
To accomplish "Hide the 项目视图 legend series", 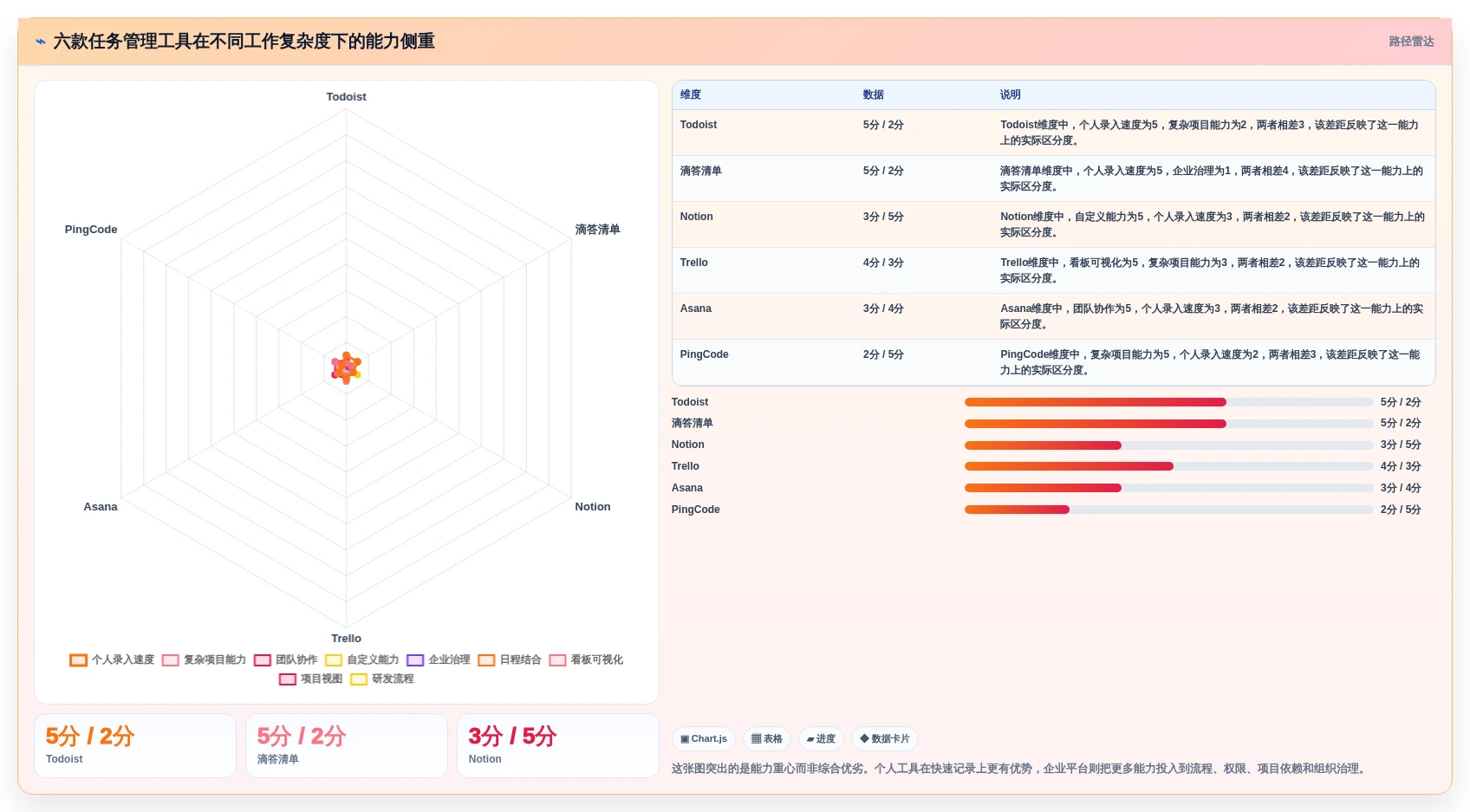I will click(311, 679).
